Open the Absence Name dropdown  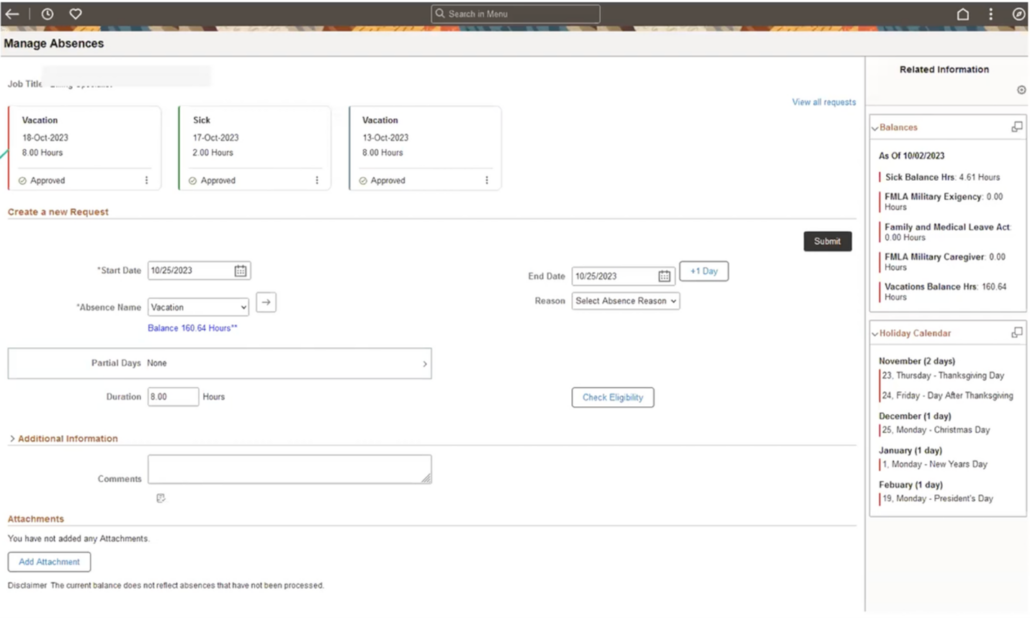click(197, 307)
